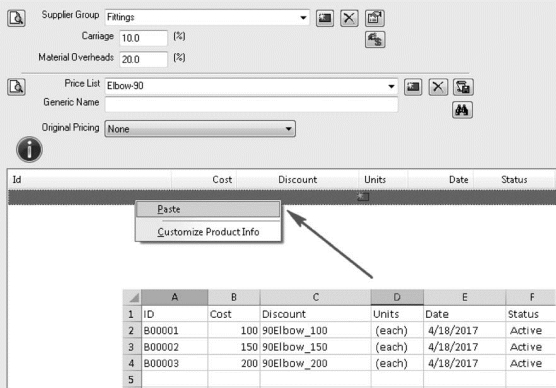The width and height of the screenshot is (556, 388).
Task: Click the spreadsheet ID header cell
Action: (x=174, y=314)
